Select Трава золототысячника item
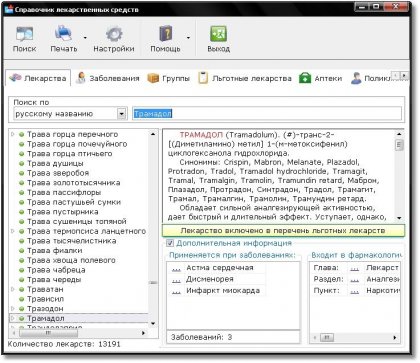This screenshot has height=363, width=420. (73, 183)
